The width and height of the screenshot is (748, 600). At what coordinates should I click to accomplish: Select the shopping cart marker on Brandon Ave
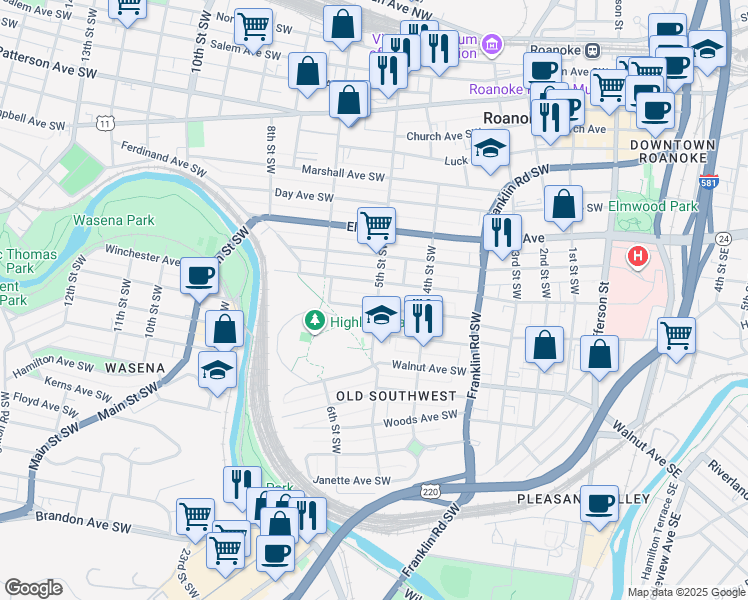coord(195,516)
